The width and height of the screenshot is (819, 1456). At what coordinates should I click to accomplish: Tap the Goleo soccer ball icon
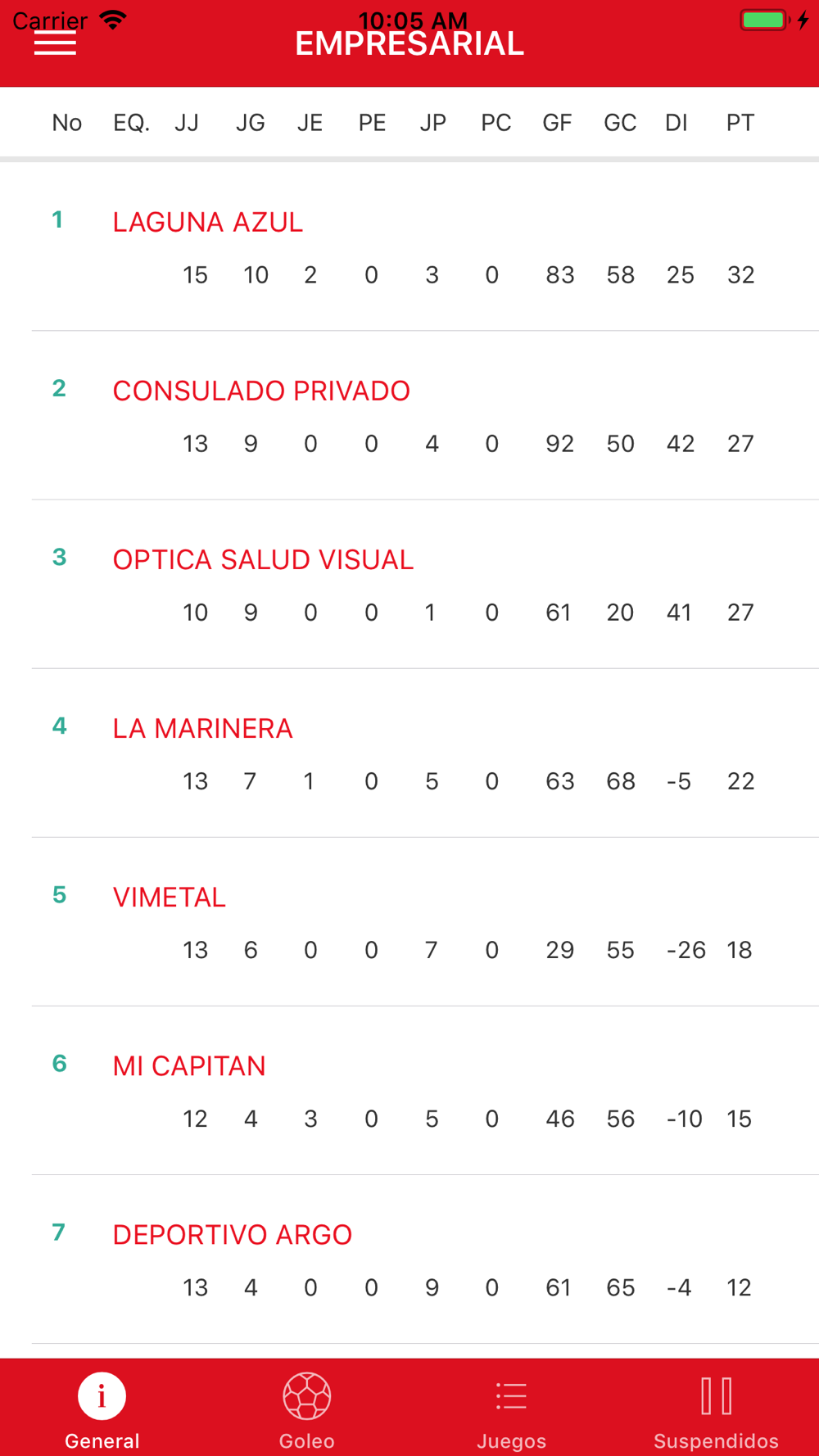306,1395
